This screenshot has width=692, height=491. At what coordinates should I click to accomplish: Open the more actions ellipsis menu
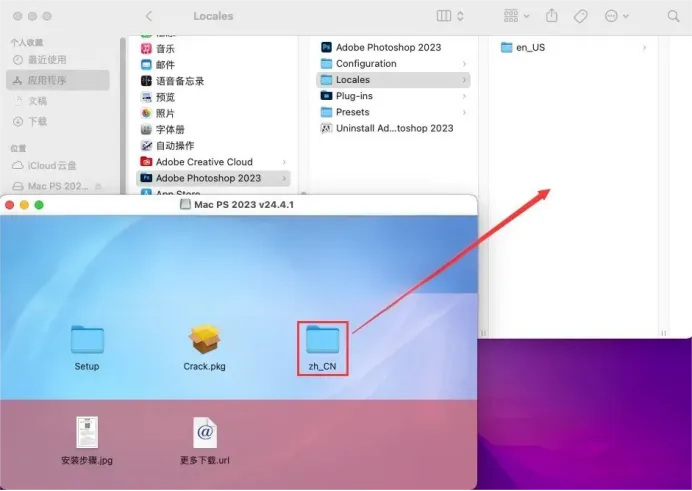pyautogui.click(x=616, y=16)
